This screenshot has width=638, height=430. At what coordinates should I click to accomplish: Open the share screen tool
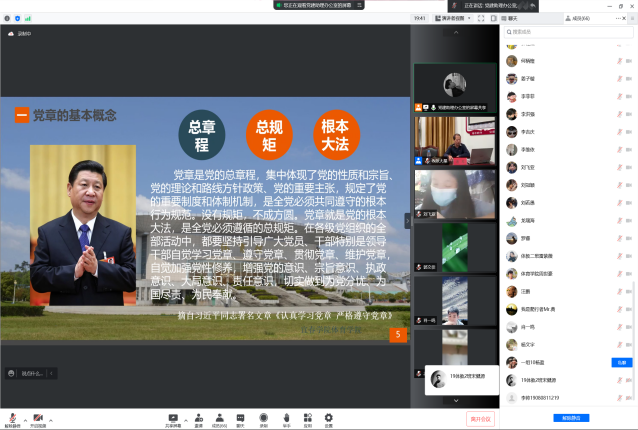173,417
